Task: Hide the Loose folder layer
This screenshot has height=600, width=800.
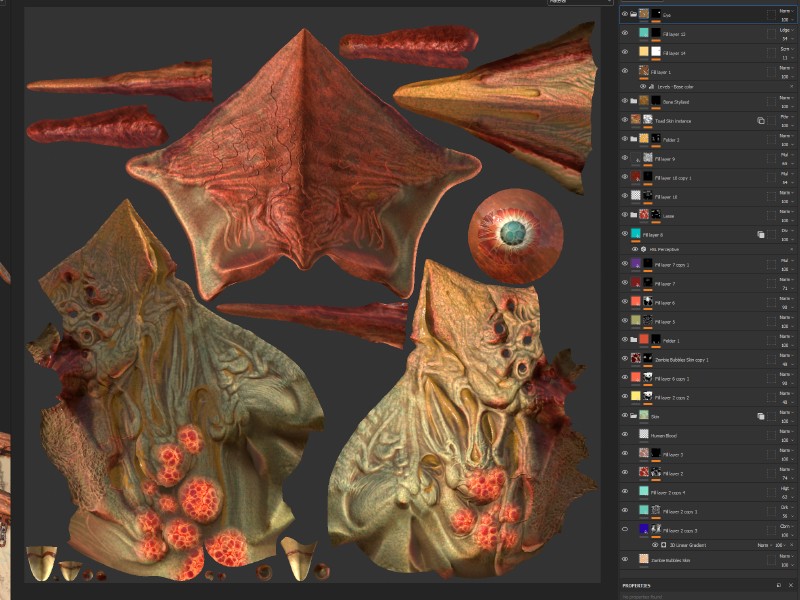Action: tap(625, 215)
